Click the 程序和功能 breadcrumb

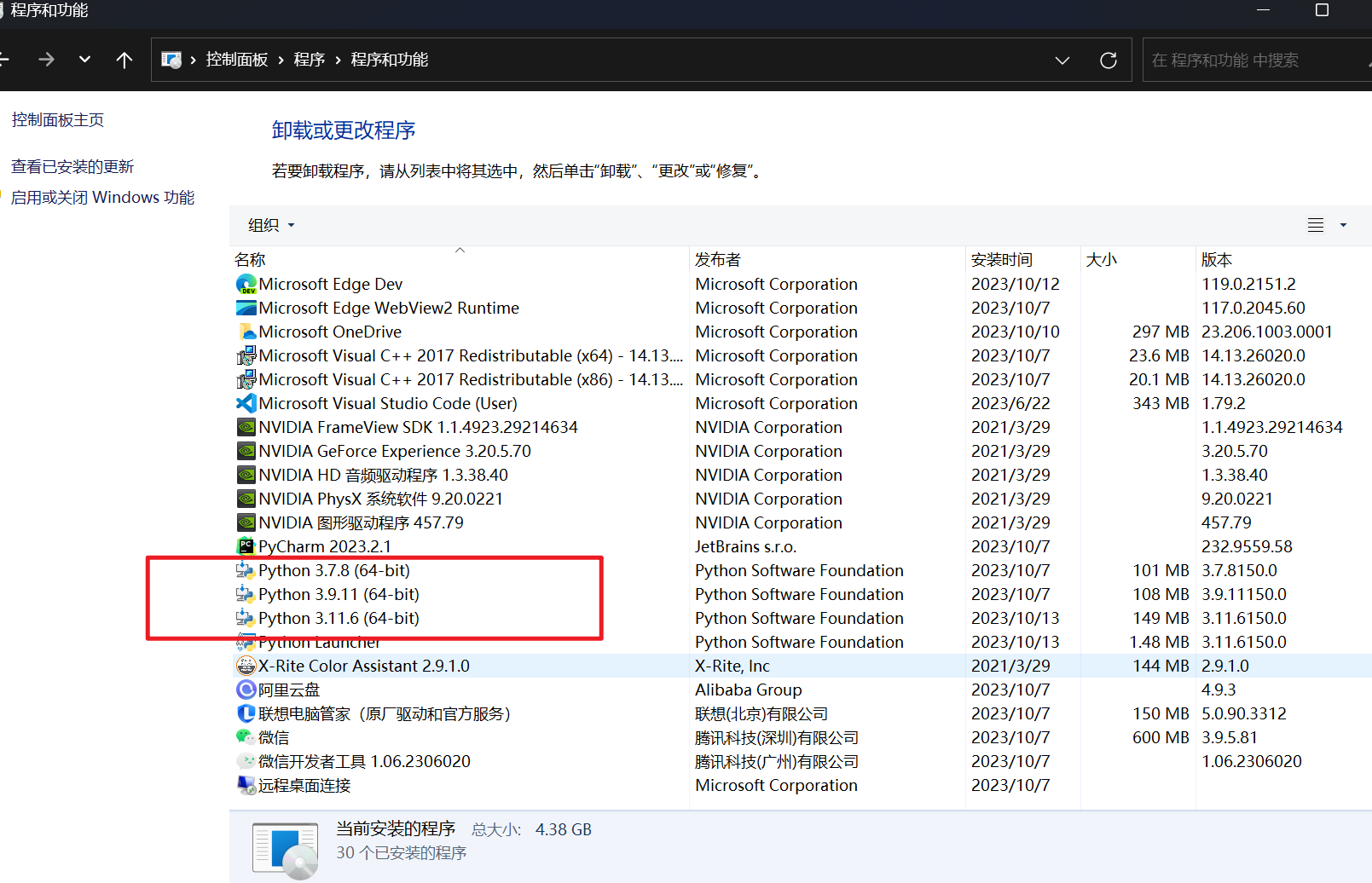(390, 60)
